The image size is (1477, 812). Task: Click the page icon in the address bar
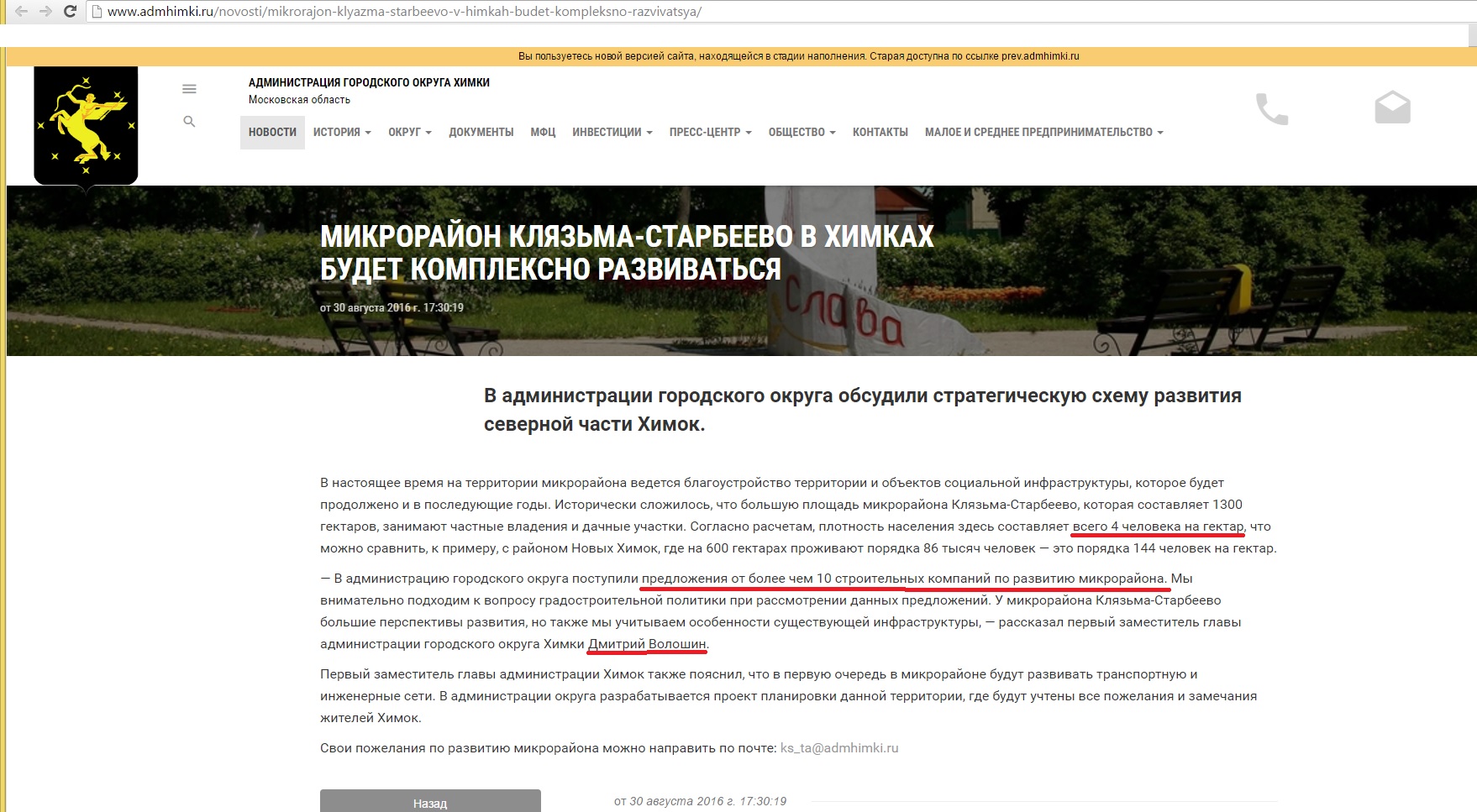point(97,12)
